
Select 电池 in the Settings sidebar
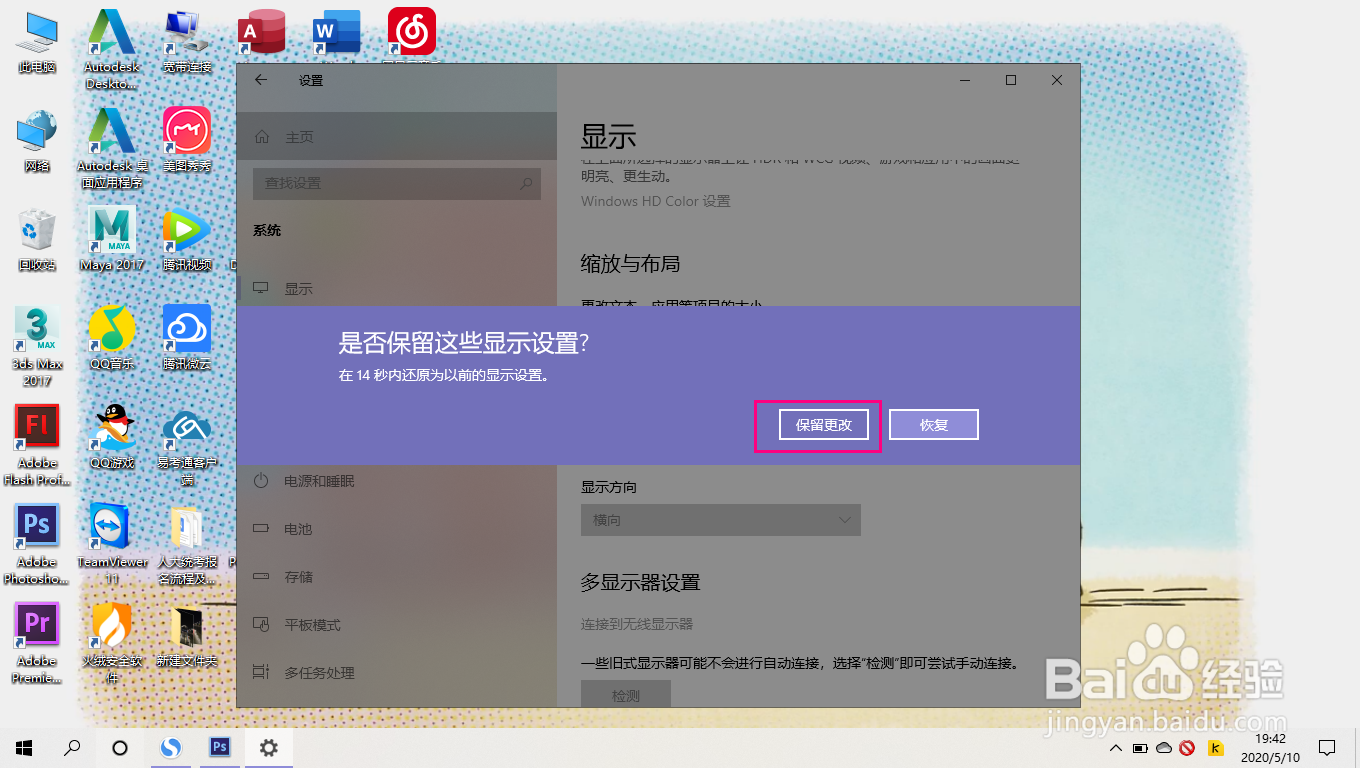(300, 528)
